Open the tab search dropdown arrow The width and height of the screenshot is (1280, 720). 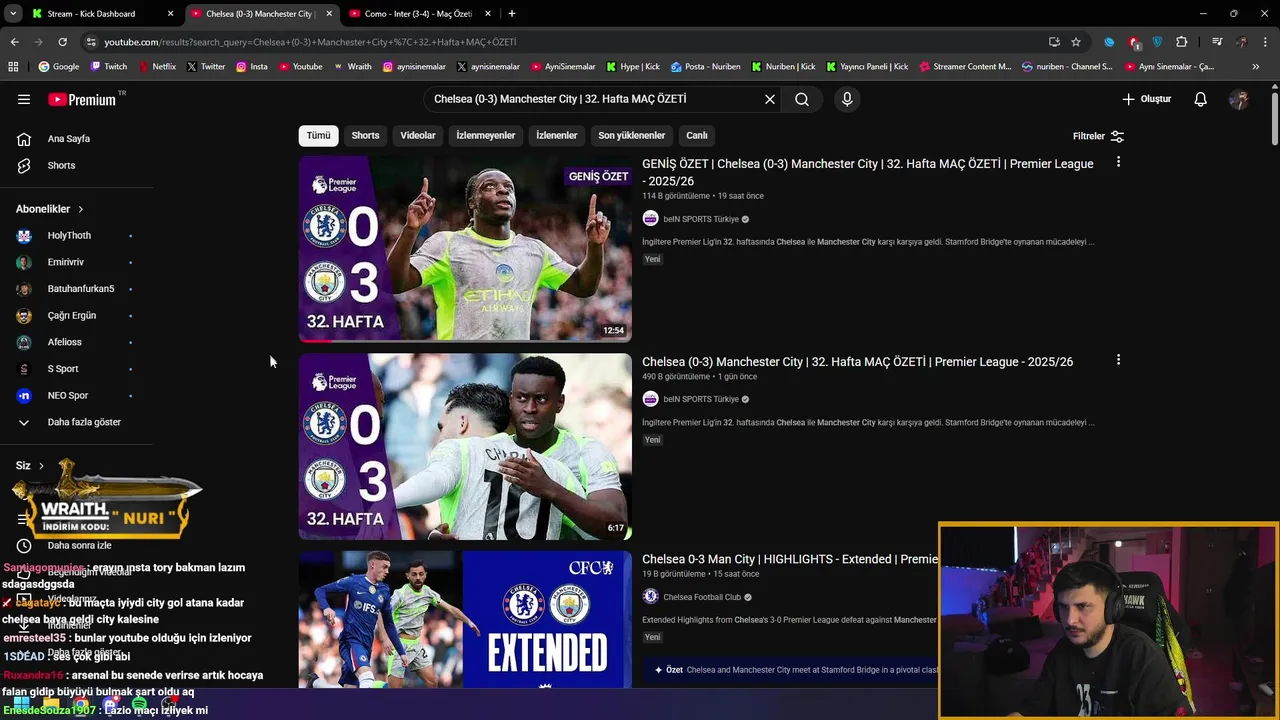(x=11, y=14)
